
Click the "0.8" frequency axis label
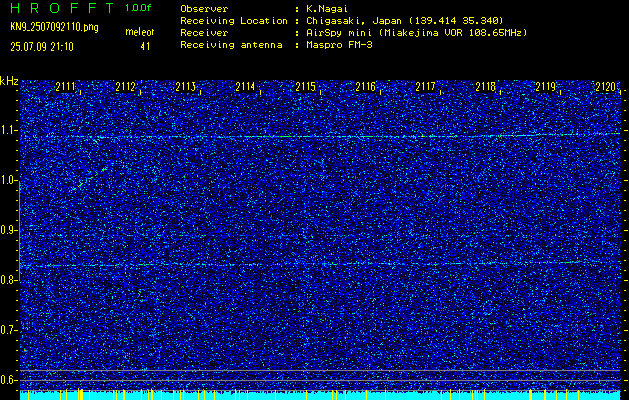(x=9, y=280)
